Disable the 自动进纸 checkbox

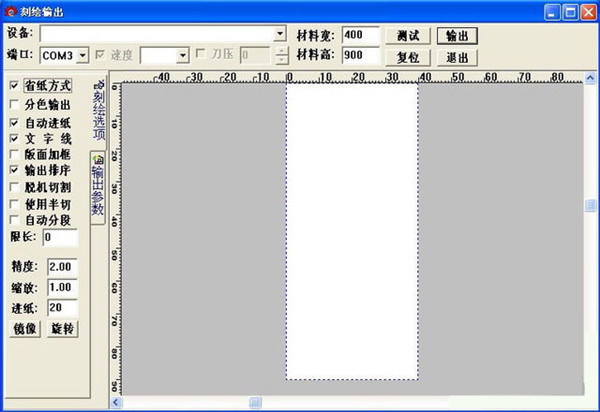point(14,121)
